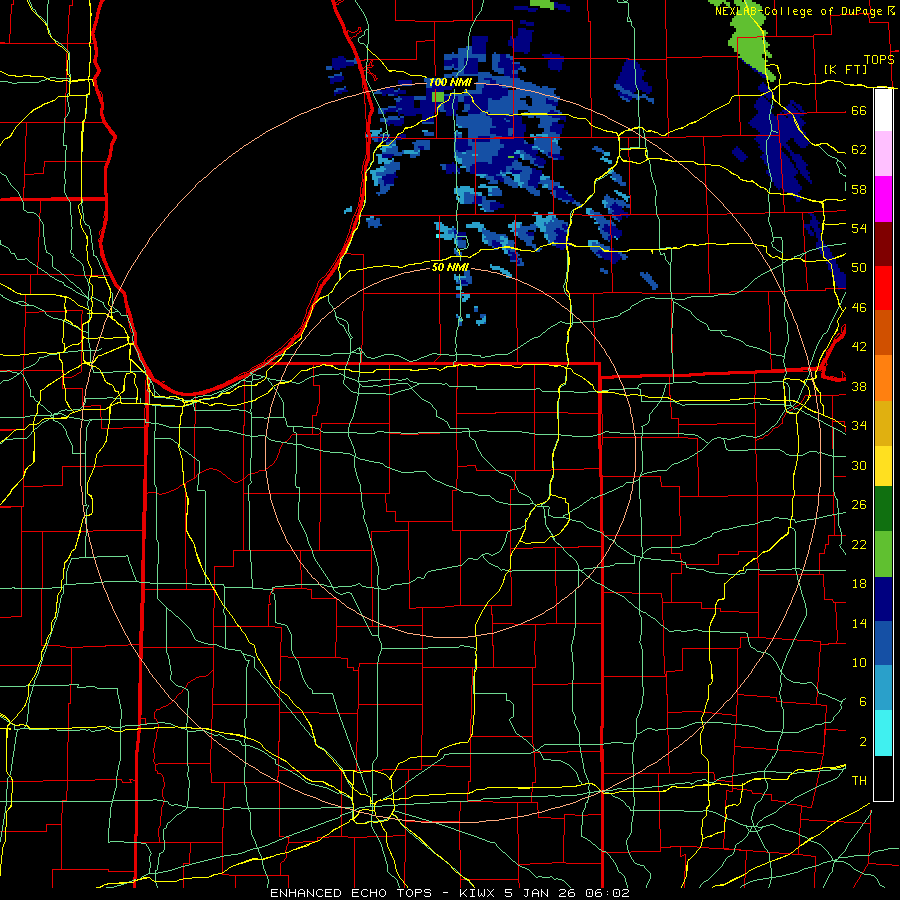Click the legend value 54
Viewport: 900px width, 900px height.
(859, 228)
